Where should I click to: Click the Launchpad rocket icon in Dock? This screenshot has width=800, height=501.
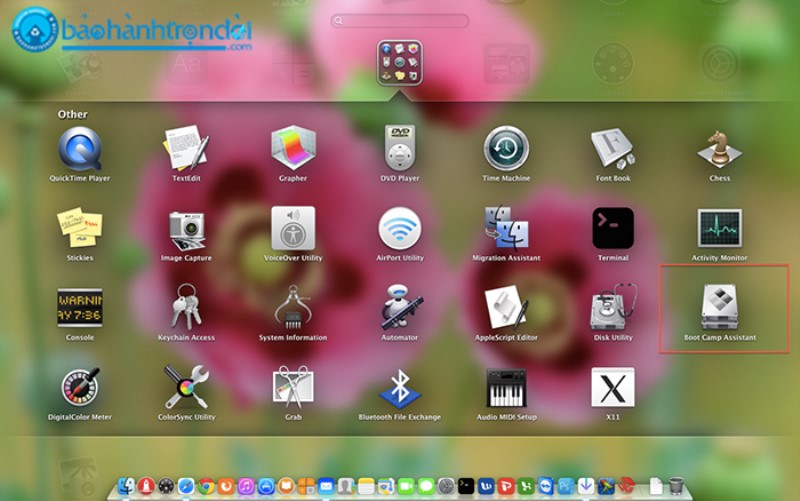146,486
